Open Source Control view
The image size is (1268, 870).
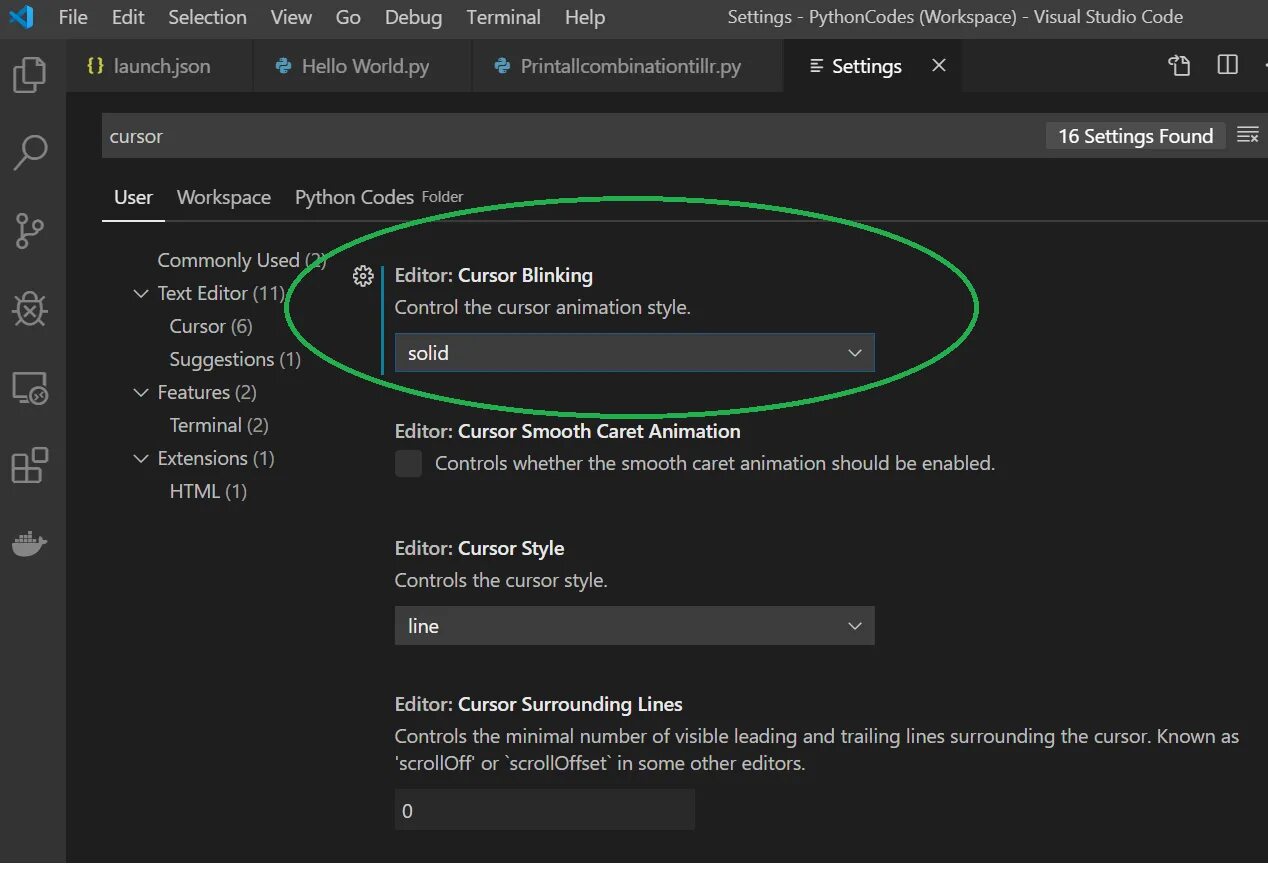pyautogui.click(x=30, y=231)
